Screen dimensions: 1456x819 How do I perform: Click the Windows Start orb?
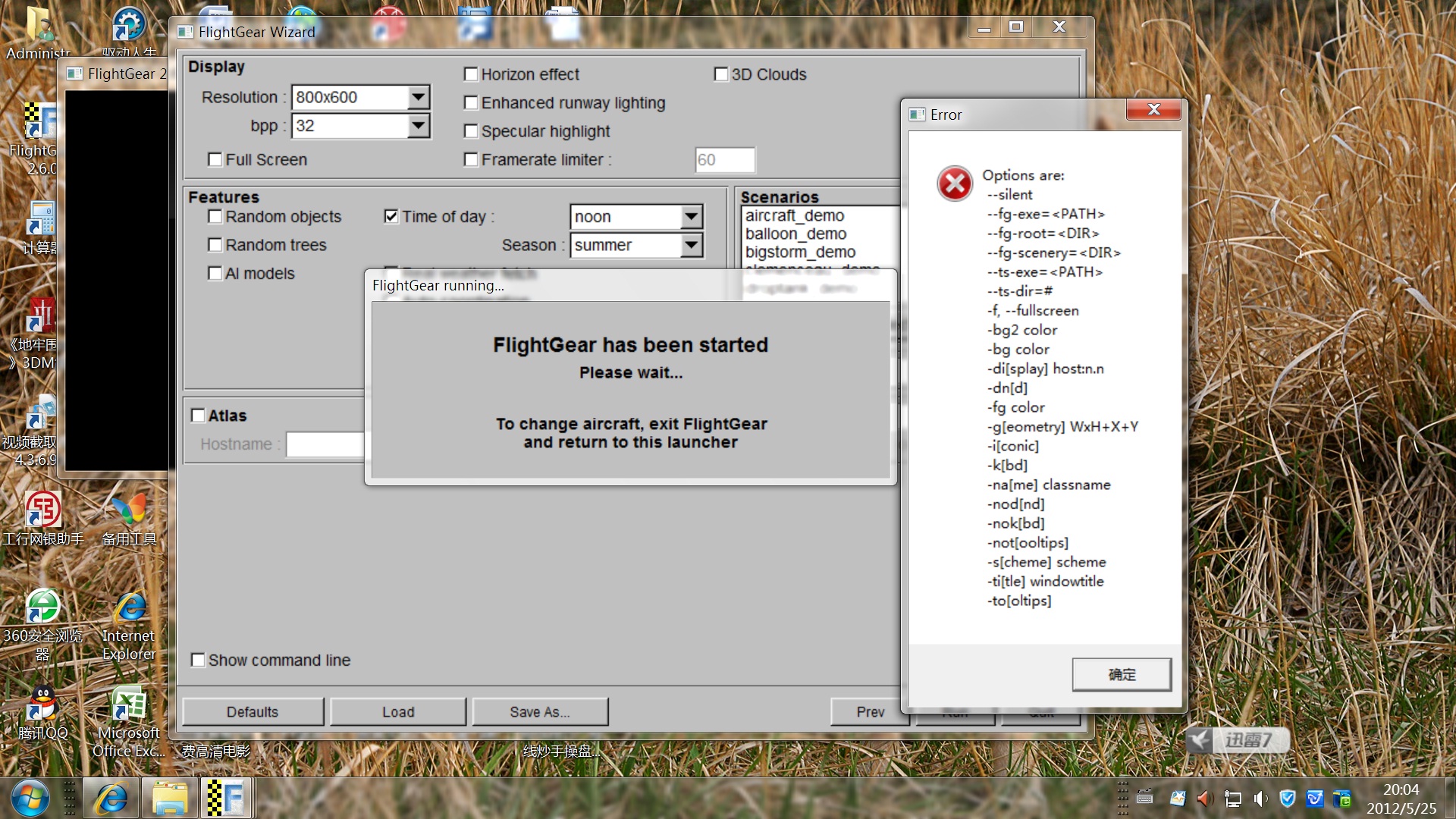tap(30, 799)
